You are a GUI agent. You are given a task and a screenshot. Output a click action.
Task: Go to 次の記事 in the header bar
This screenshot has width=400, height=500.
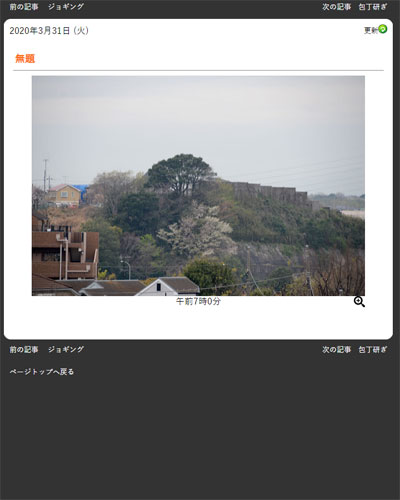[336, 7]
